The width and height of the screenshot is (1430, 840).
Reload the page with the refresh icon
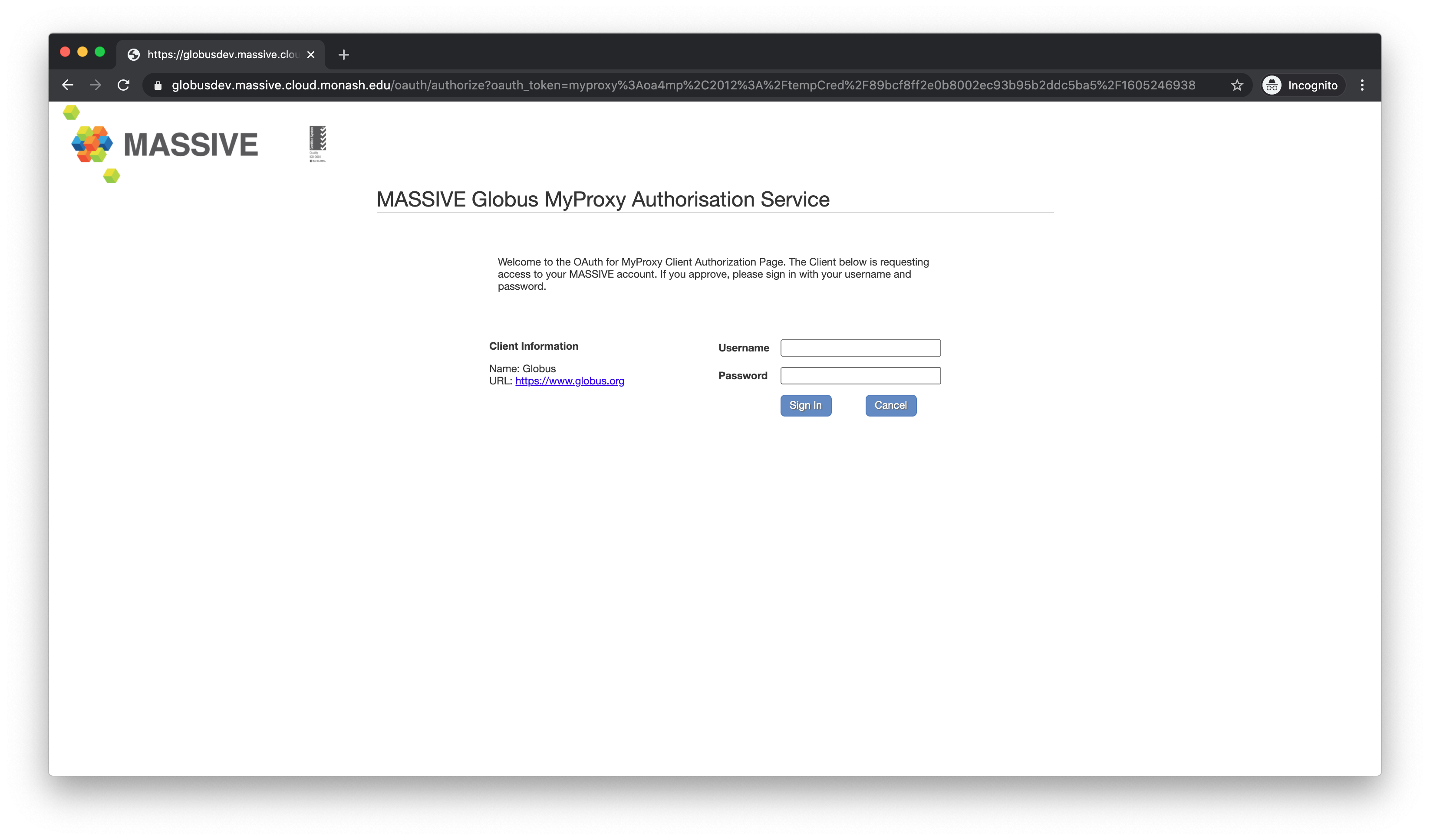tap(123, 85)
